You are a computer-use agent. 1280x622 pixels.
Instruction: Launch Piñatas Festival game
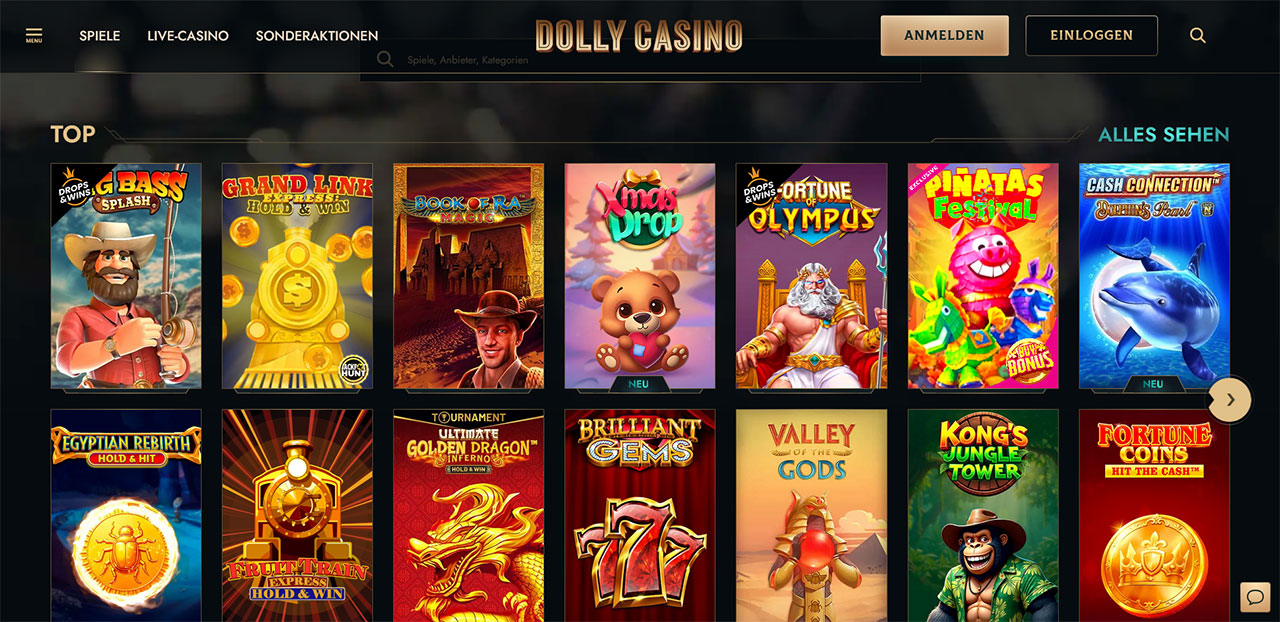tap(983, 276)
